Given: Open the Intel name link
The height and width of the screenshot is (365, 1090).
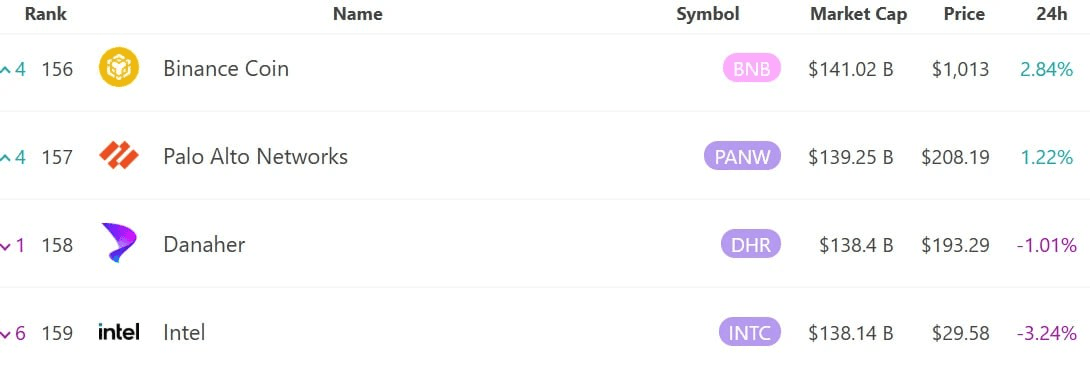Looking at the screenshot, I should [x=184, y=332].
